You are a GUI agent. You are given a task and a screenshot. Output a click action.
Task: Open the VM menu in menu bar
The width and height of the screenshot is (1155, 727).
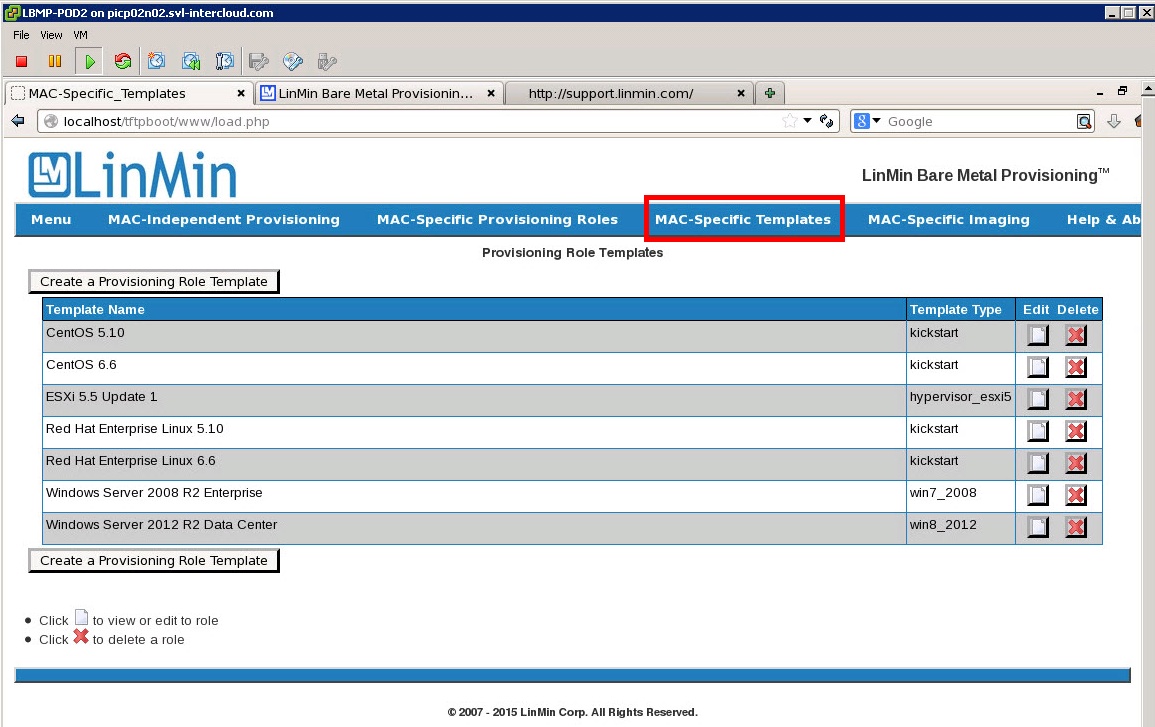[81, 35]
